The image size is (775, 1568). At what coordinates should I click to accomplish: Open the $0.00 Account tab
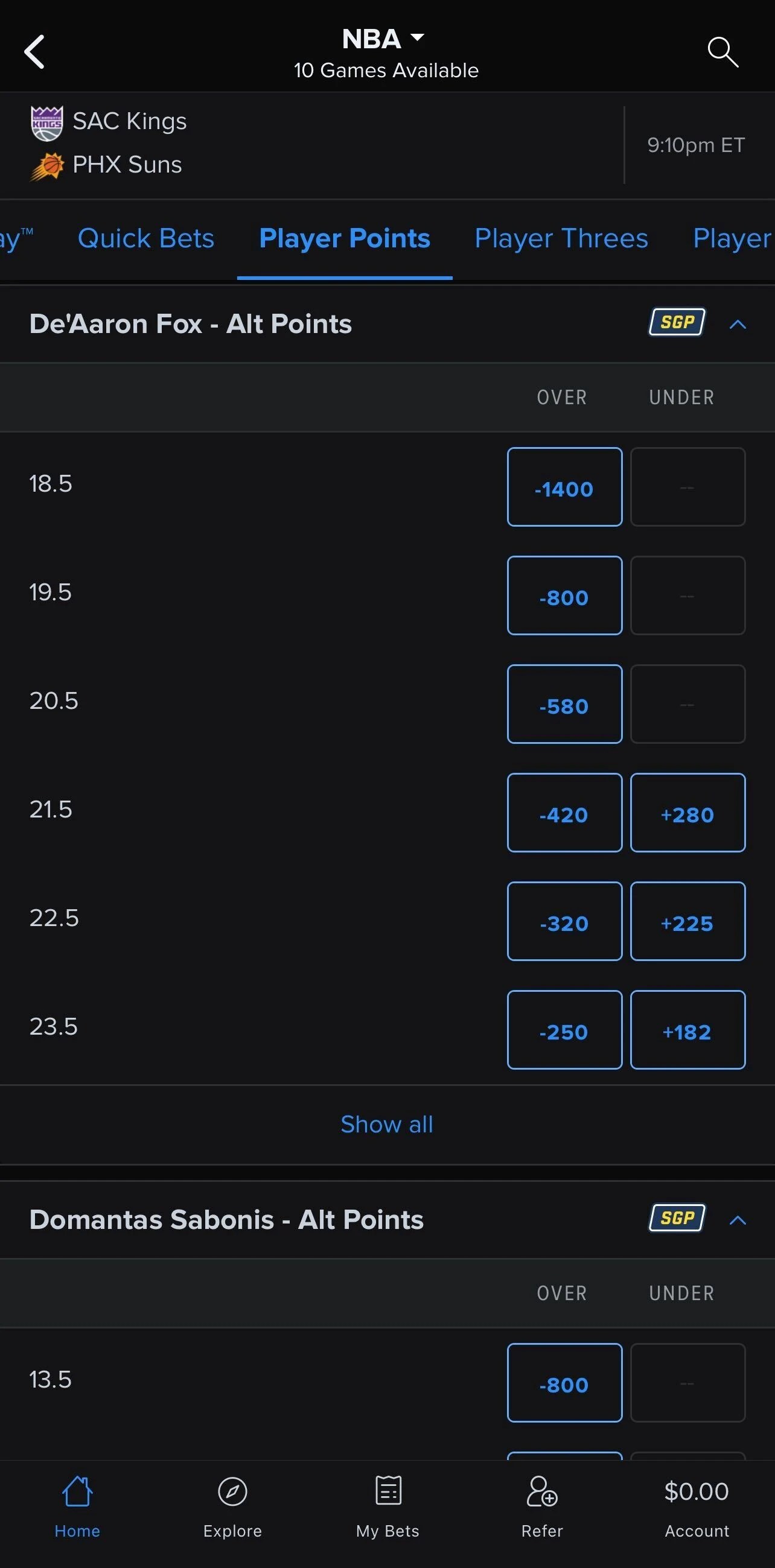[697, 1504]
